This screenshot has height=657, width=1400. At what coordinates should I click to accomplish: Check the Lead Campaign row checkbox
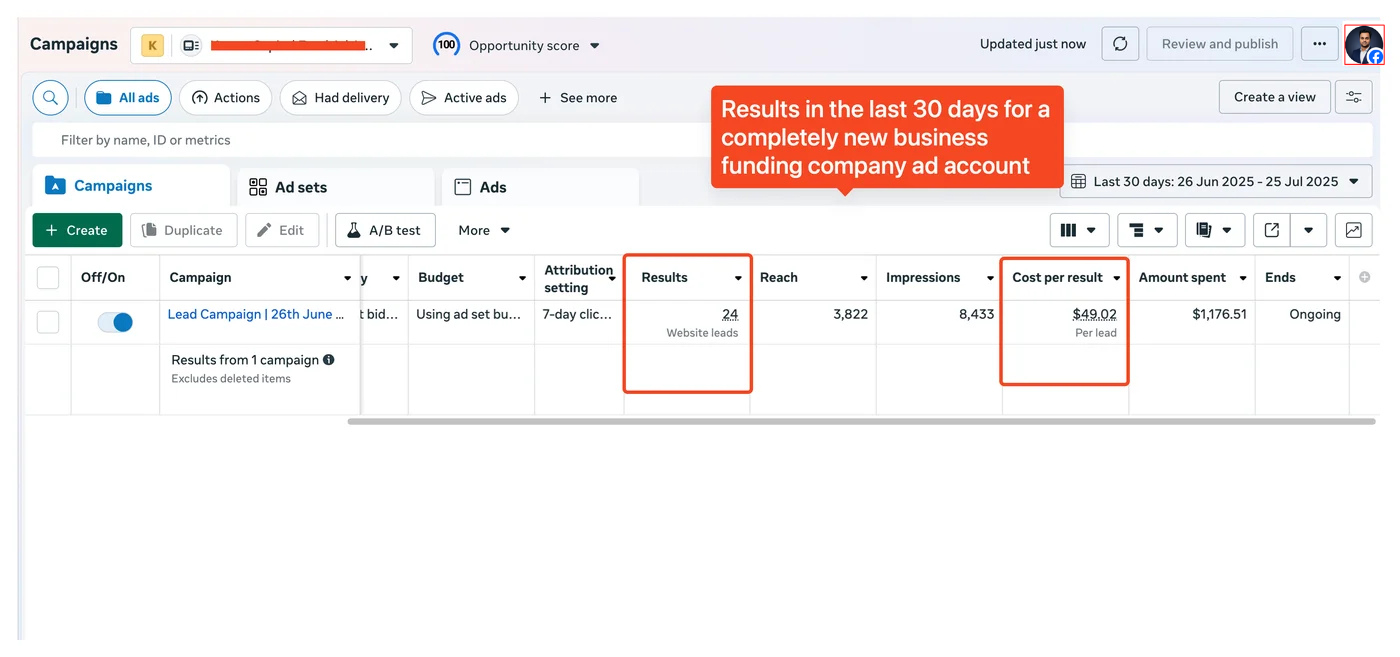(48, 322)
